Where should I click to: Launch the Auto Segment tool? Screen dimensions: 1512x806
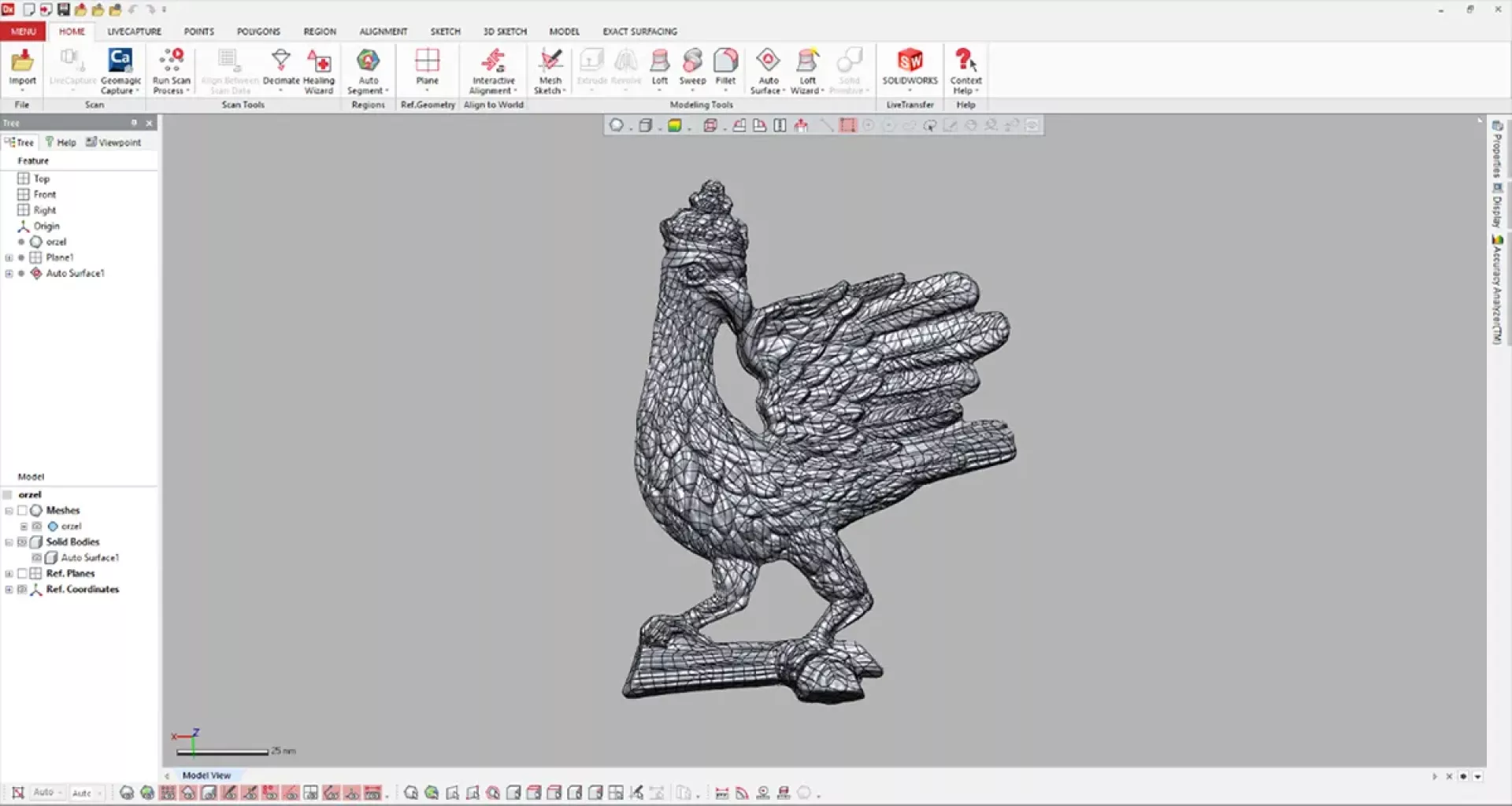368,69
